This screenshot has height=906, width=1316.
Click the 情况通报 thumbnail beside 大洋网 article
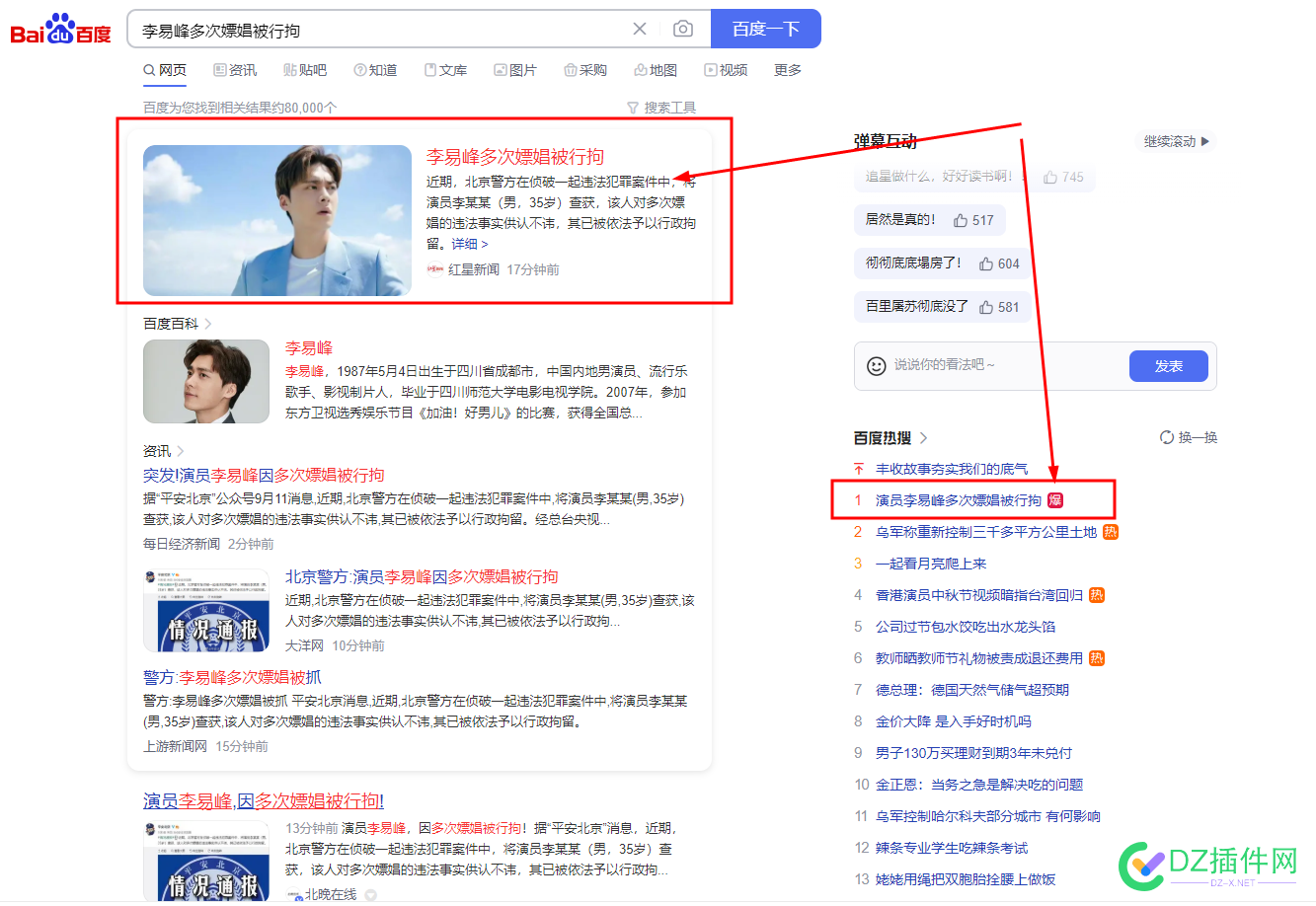206,610
